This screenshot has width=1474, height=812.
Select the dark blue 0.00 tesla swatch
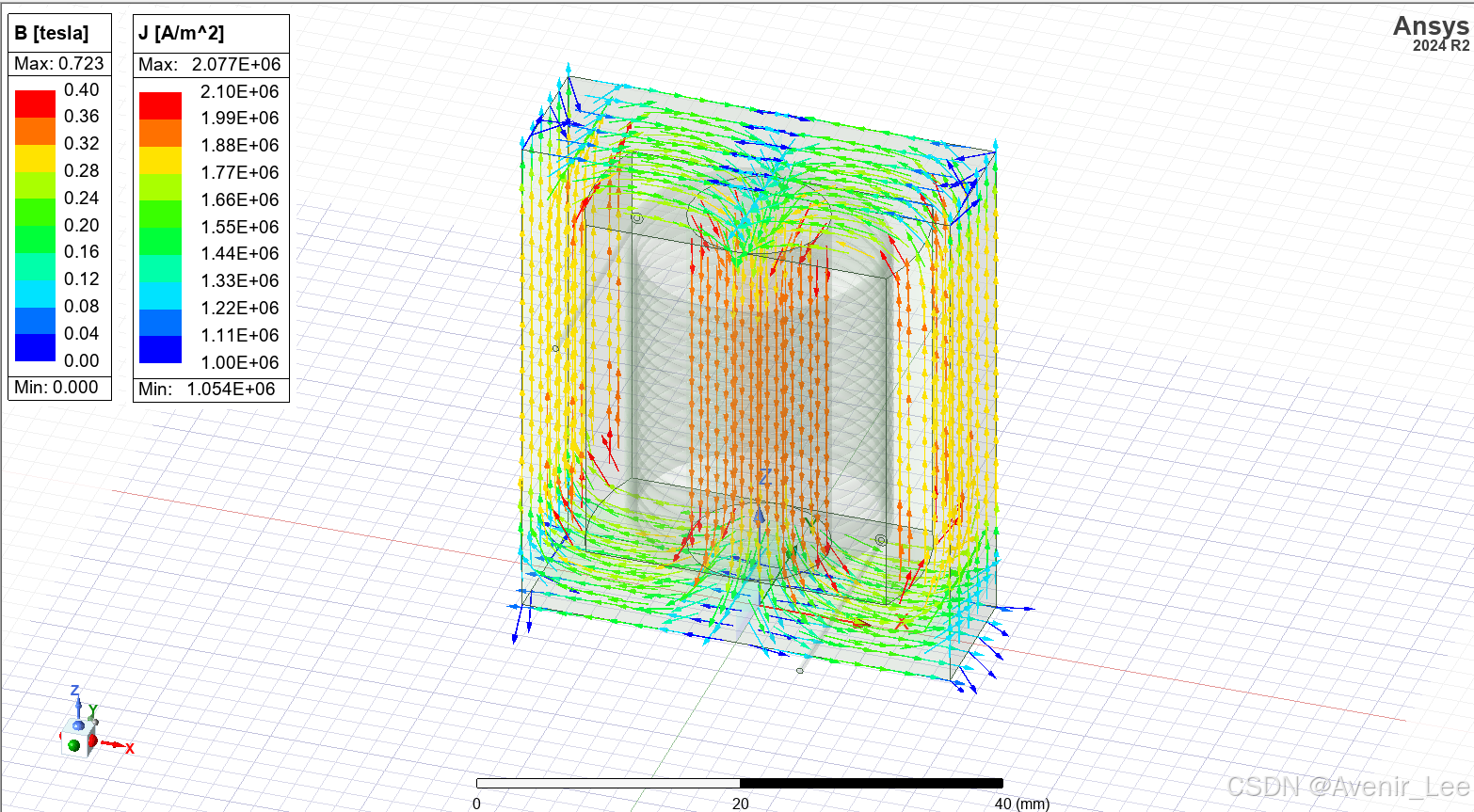(35, 348)
